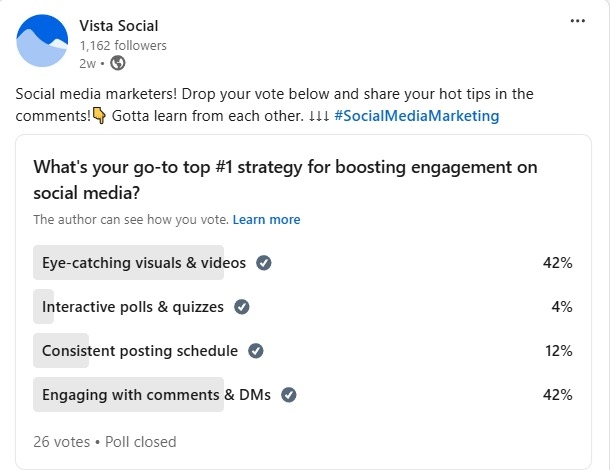This screenshot has height=470, width=610.
Task: Select the Interactive polls & quizzes option
Action: tap(132, 307)
